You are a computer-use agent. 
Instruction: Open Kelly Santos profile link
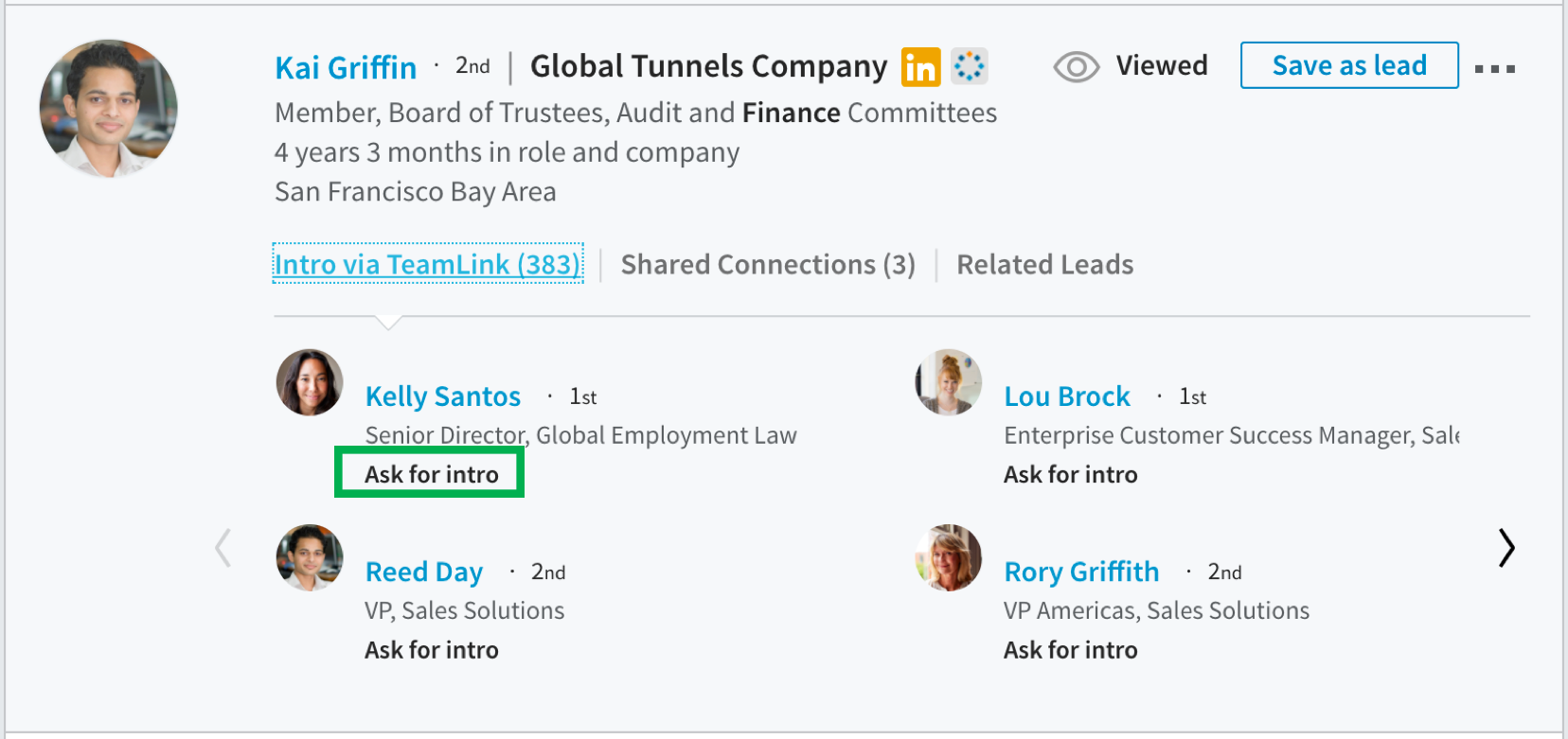coord(443,396)
